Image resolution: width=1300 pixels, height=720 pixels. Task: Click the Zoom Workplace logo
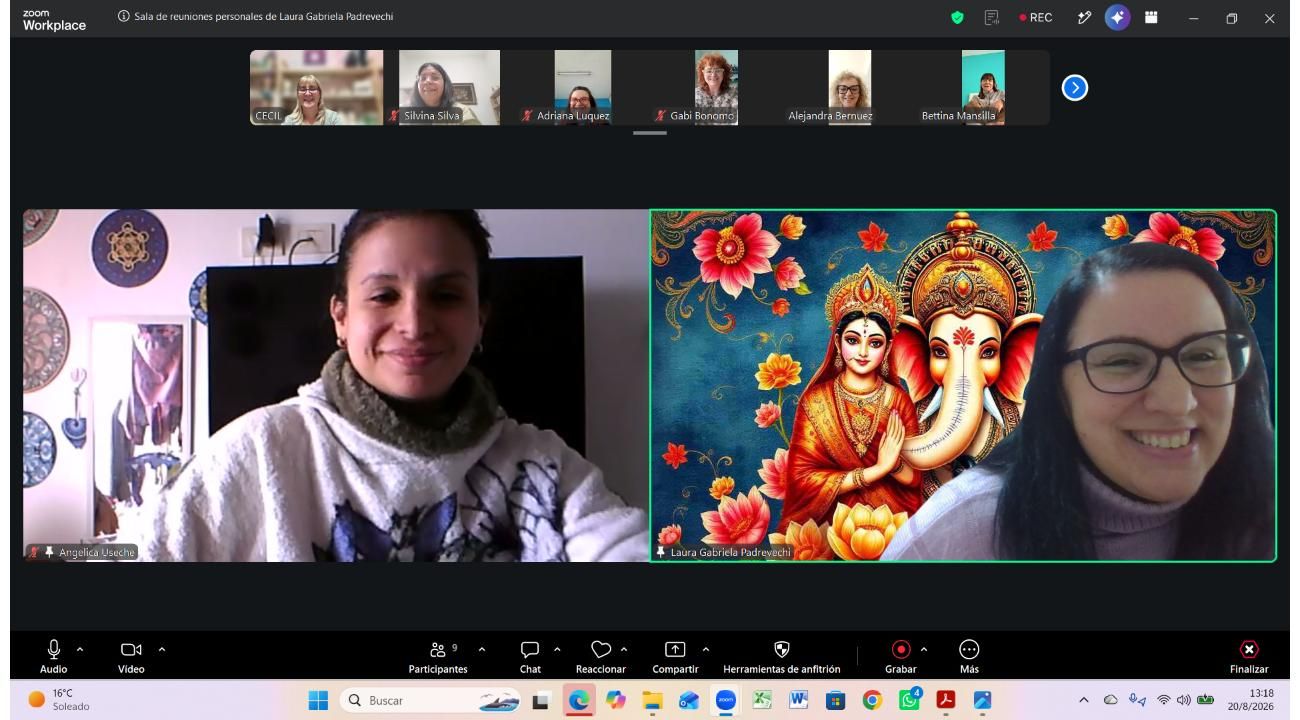[x=54, y=20]
